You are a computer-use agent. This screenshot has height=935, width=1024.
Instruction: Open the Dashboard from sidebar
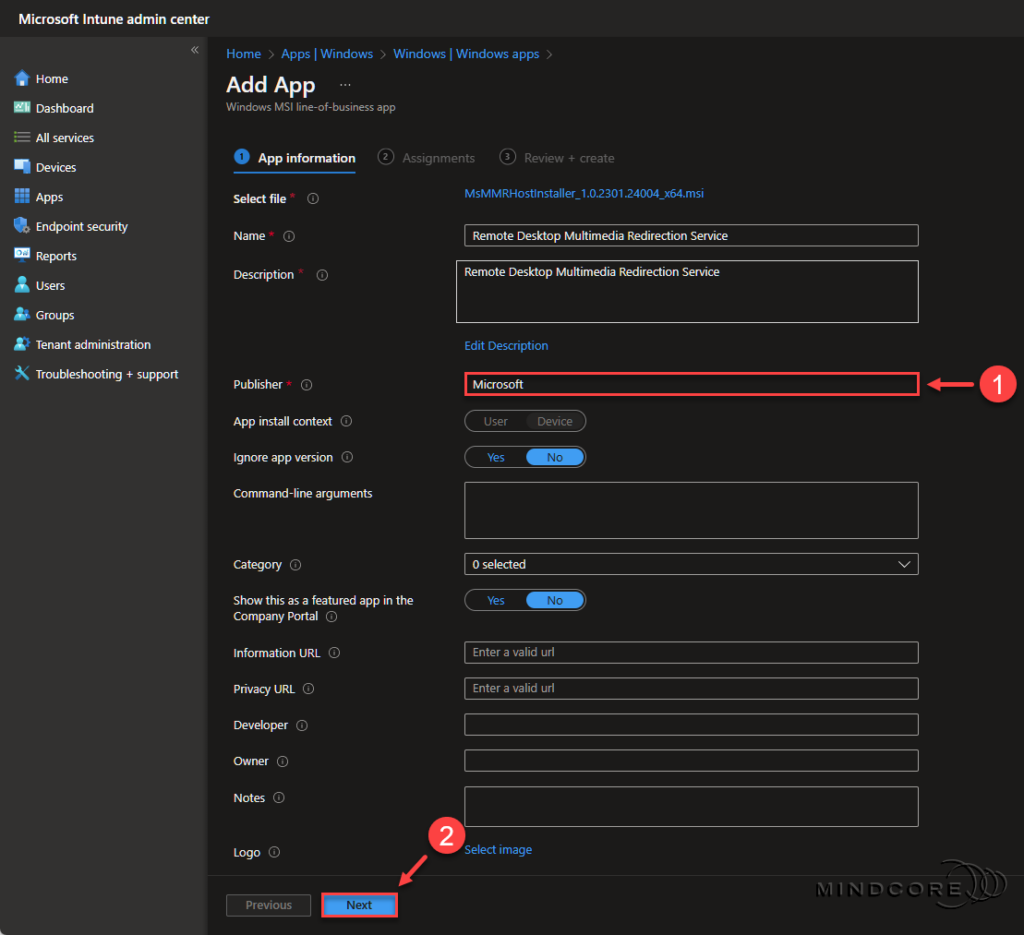[x=63, y=108]
